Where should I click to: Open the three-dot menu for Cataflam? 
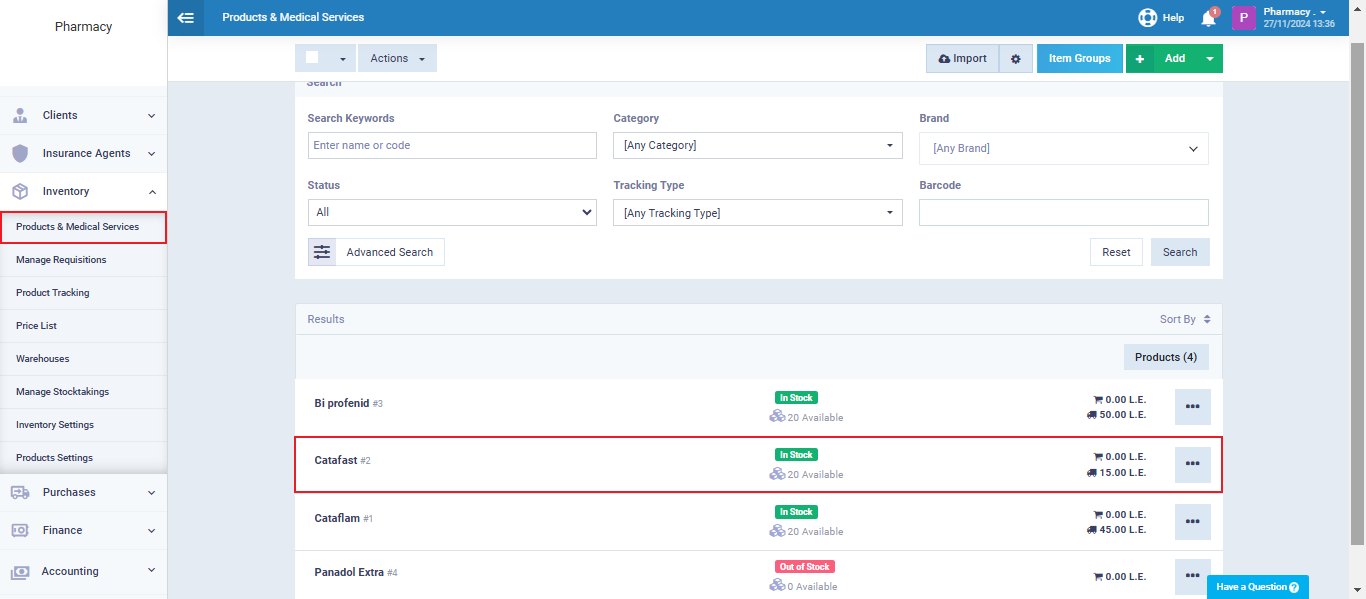tap(1192, 521)
